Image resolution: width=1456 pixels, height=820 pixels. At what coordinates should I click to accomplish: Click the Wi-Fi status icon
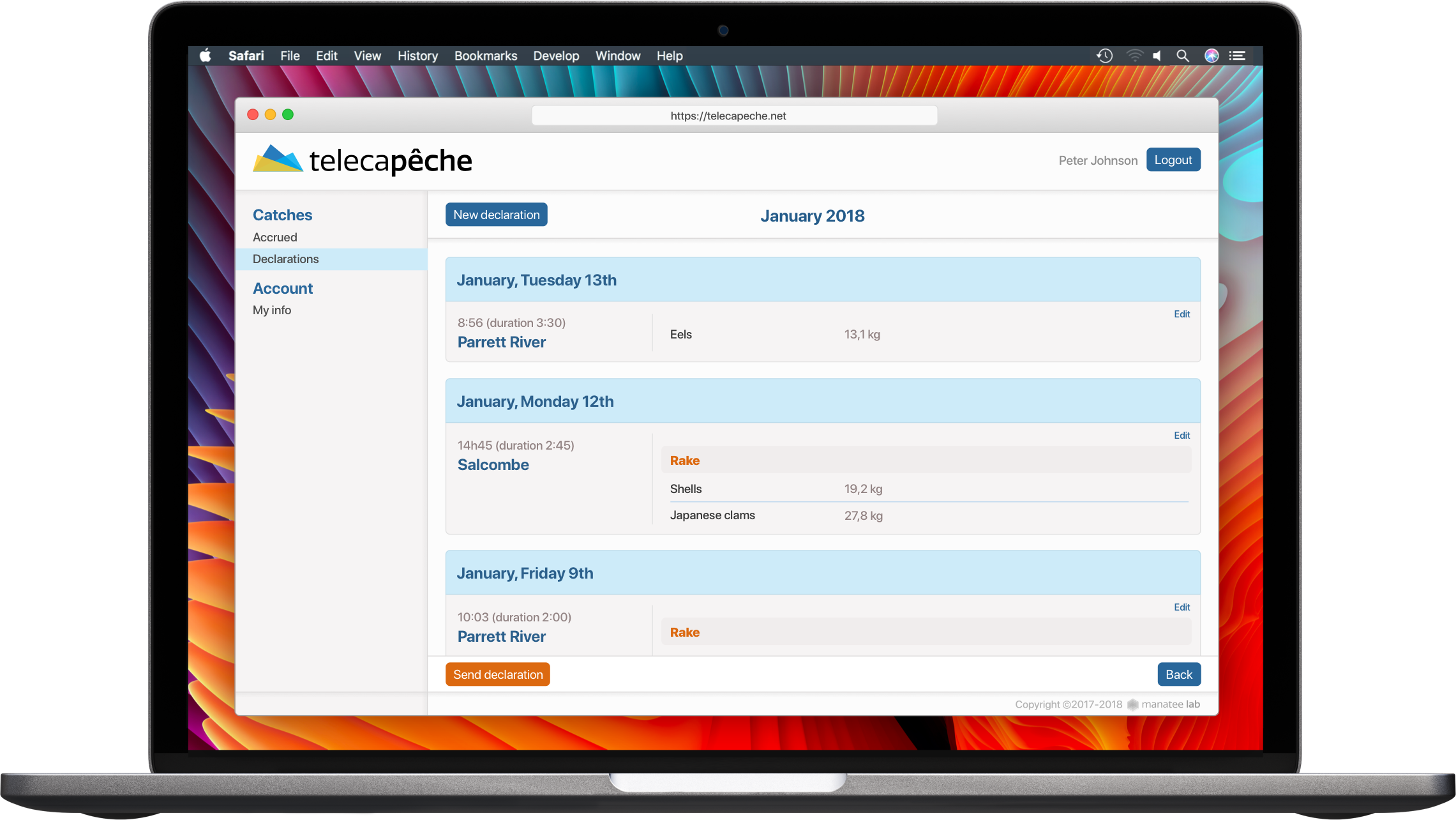click(1134, 56)
